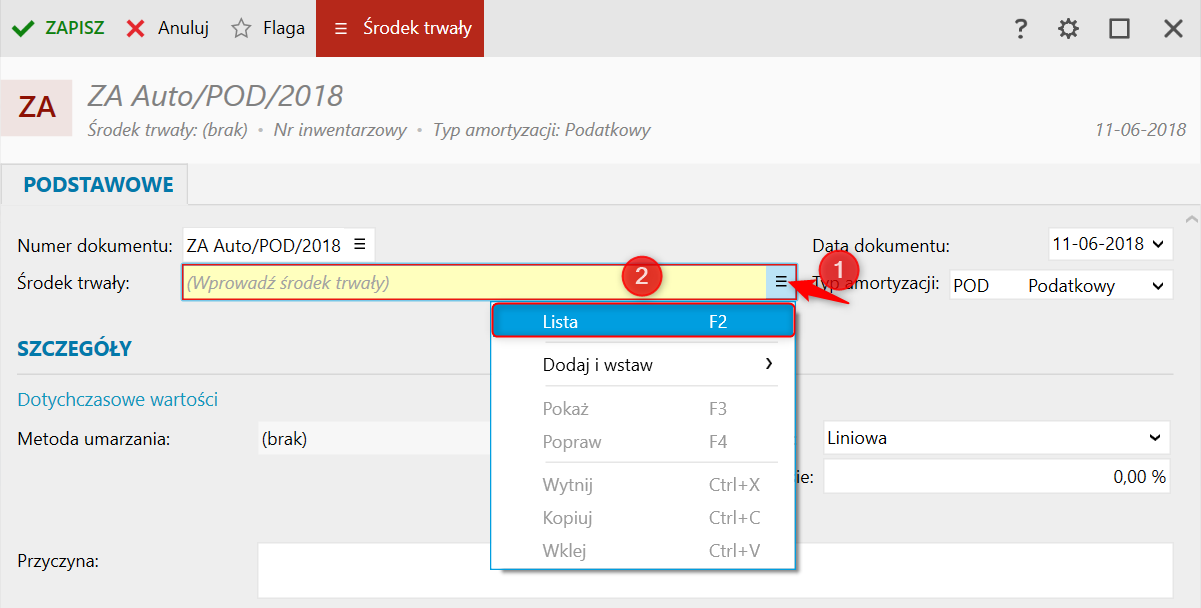Choose Lista from the context menu
The image size is (1201, 608).
click(x=643, y=321)
